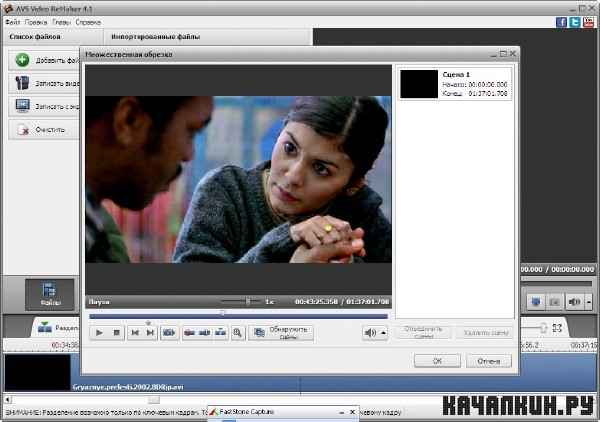Click the Объединить сцены button
This screenshot has width=600, height=422.
423,332
